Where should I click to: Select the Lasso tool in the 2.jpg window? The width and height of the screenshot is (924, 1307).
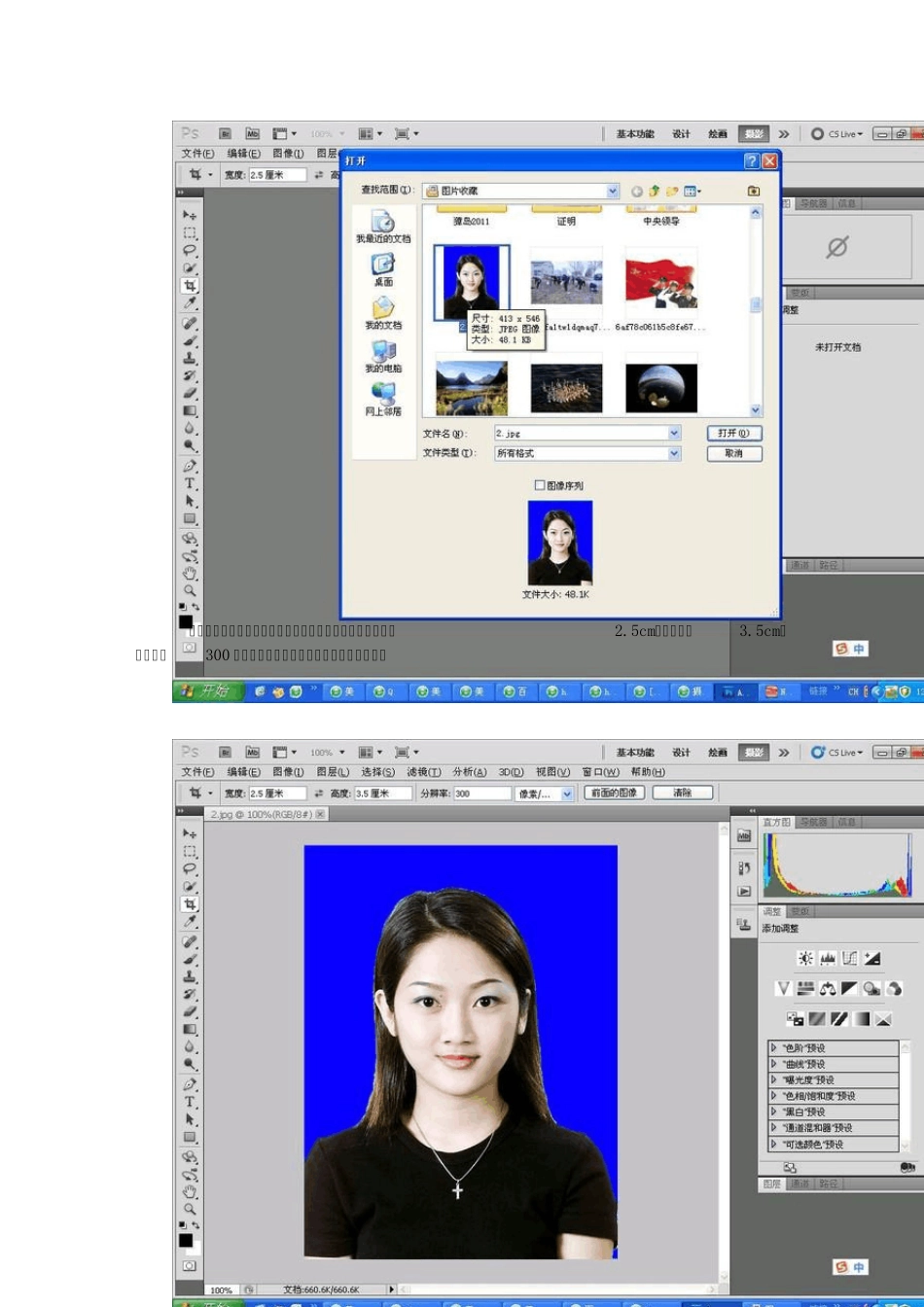(190, 868)
